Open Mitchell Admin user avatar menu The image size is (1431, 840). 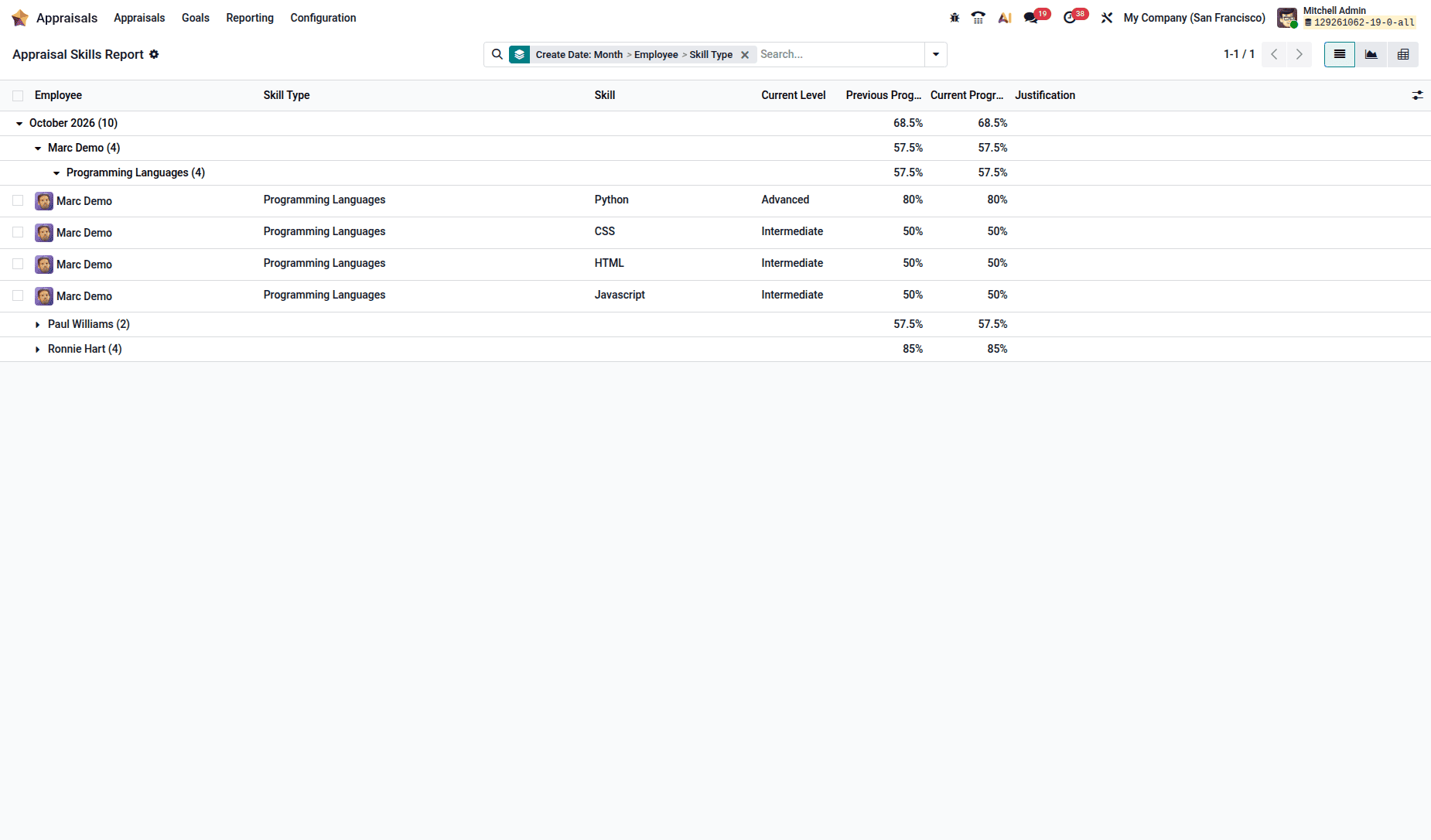click(1287, 18)
